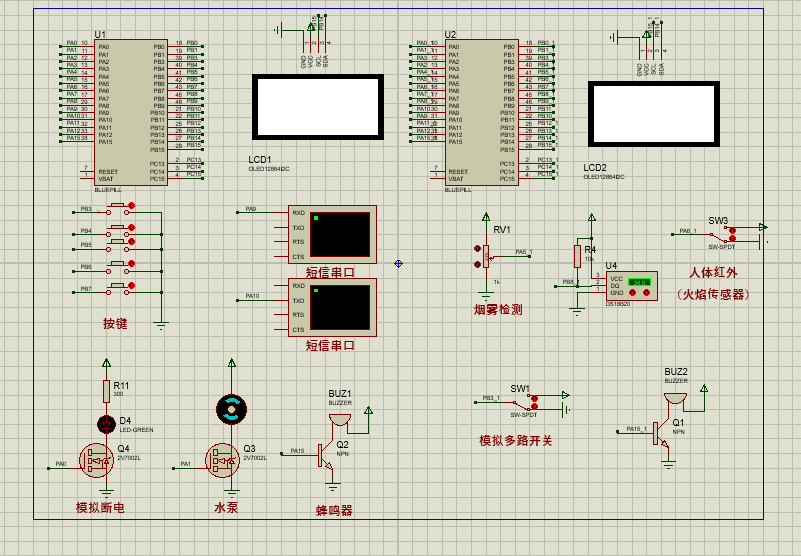Select the Q2 NPN transistor
This screenshot has width=801, height=556.
coord(325,455)
